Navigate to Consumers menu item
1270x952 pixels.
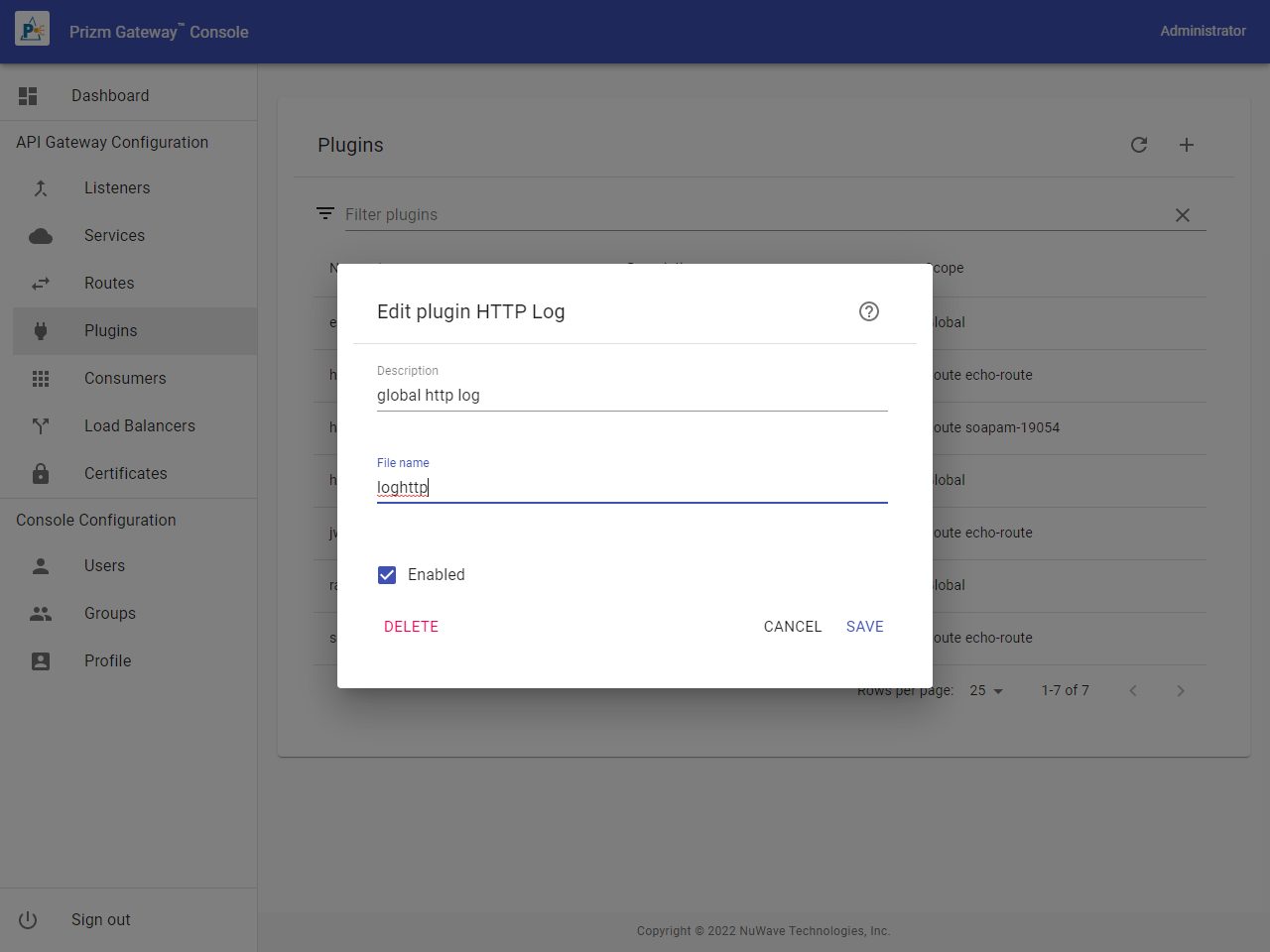coord(125,379)
